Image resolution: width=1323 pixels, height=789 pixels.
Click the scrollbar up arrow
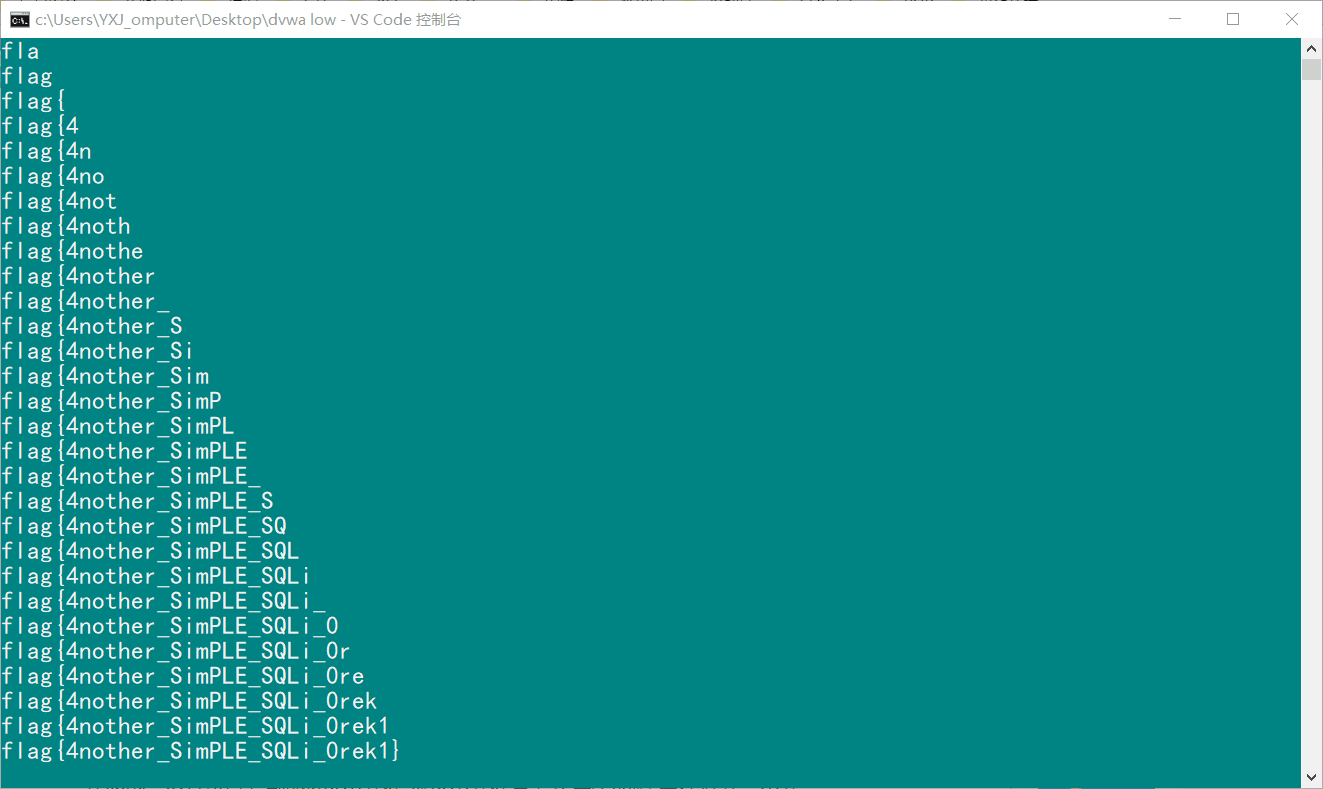(1312, 48)
